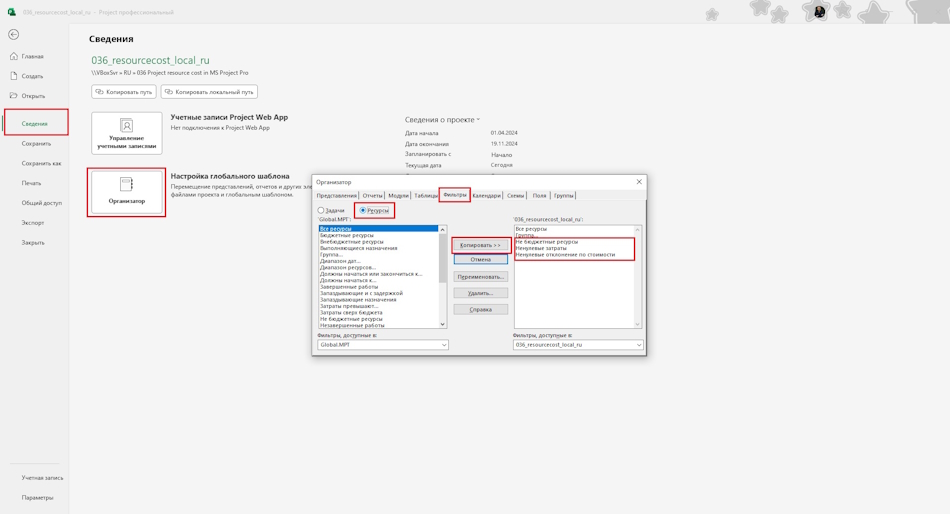
Task: Click the Удалить... button
Action: coord(480,293)
